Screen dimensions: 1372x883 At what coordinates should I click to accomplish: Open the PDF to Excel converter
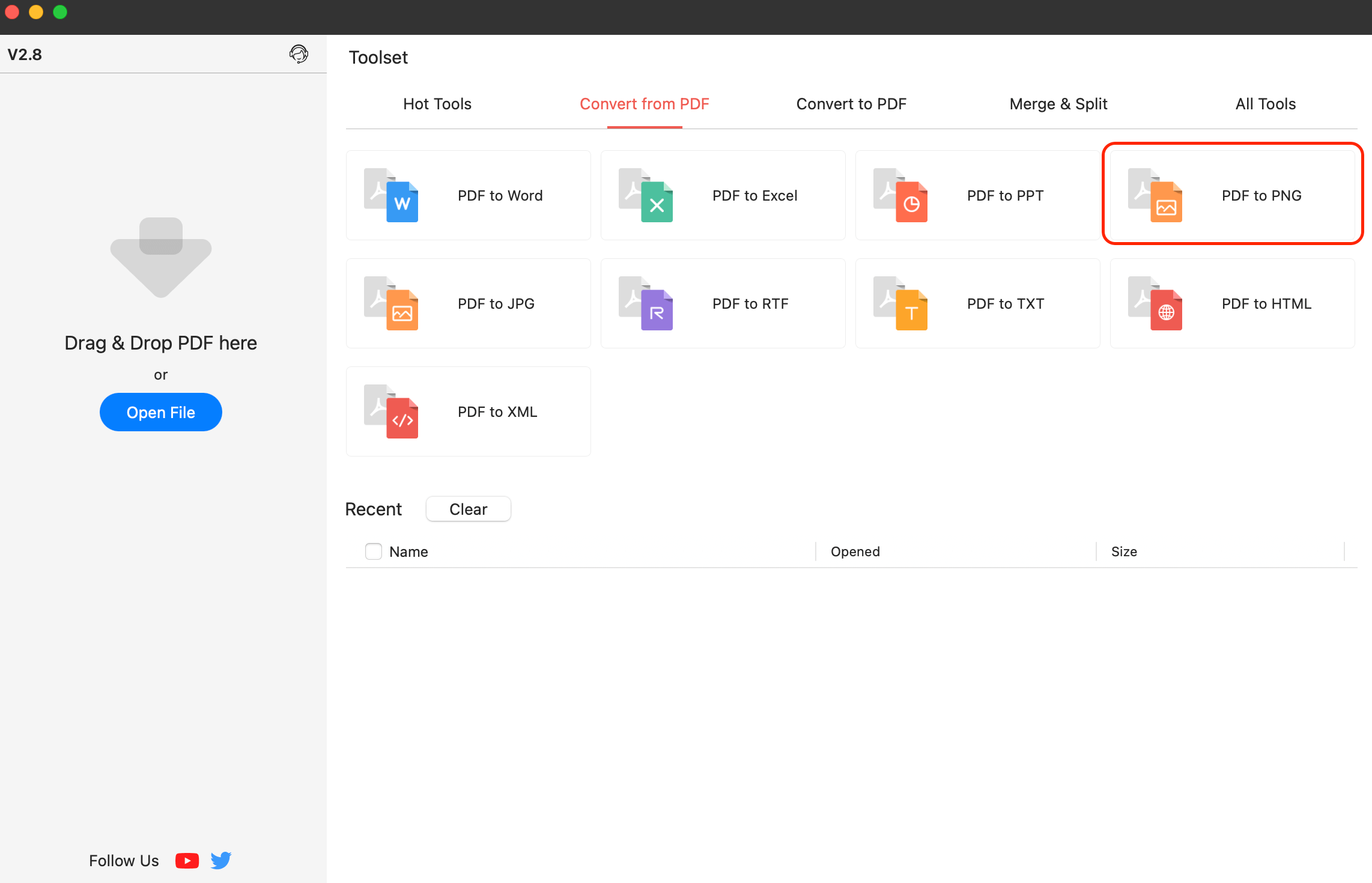click(723, 195)
